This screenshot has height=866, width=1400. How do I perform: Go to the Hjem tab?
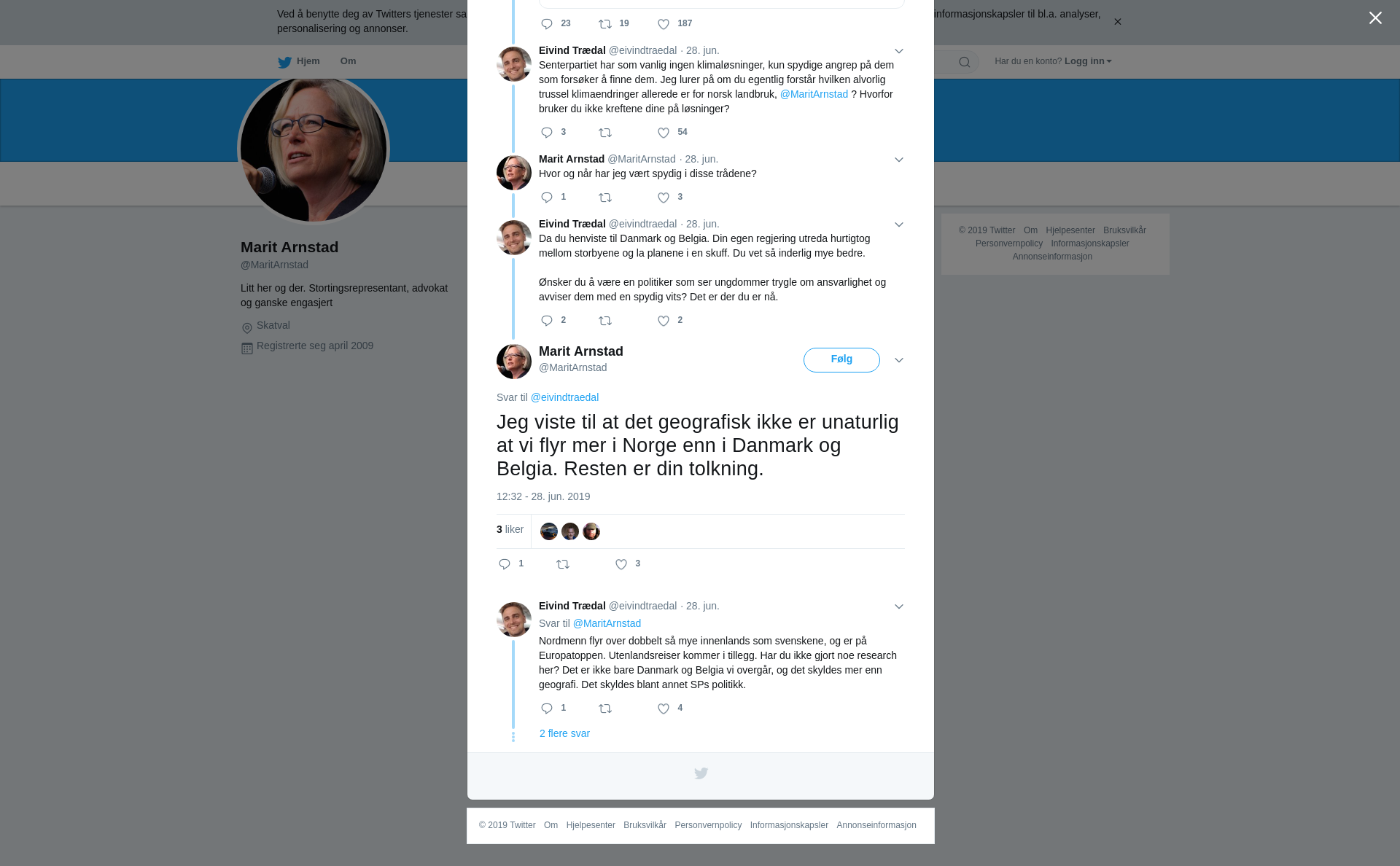click(x=299, y=61)
